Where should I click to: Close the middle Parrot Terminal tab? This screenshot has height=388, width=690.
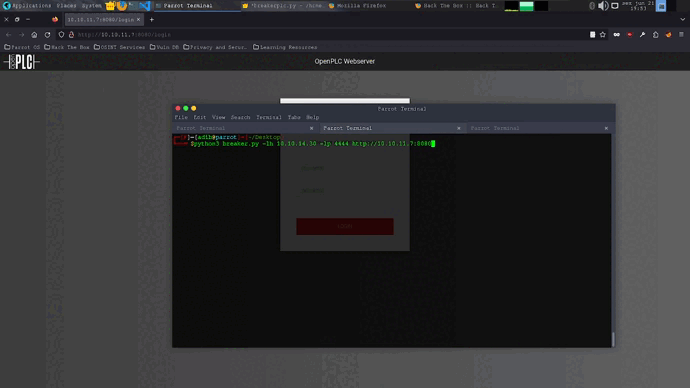[459, 128]
